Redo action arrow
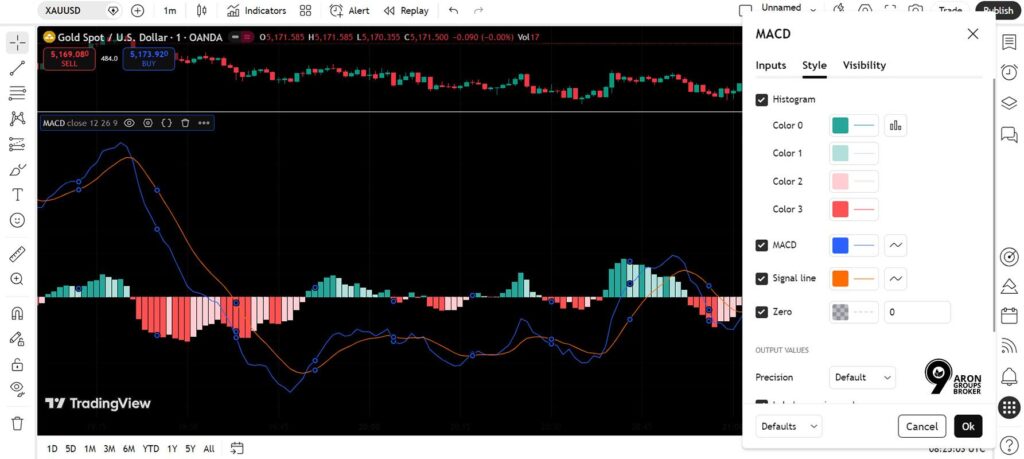 click(x=478, y=10)
